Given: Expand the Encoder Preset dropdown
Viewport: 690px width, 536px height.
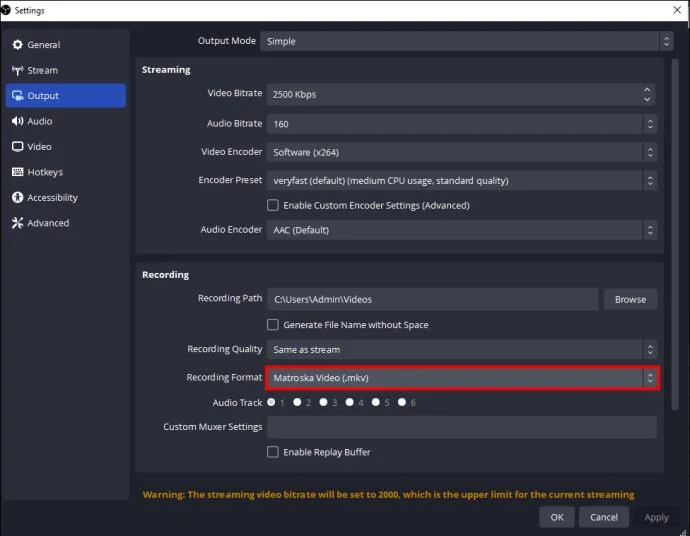Looking at the screenshot, I should click(462, 180).
